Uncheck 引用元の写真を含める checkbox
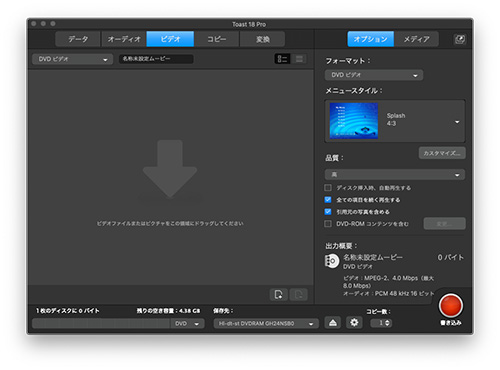500x370 pixels. [x=328, y=212]
